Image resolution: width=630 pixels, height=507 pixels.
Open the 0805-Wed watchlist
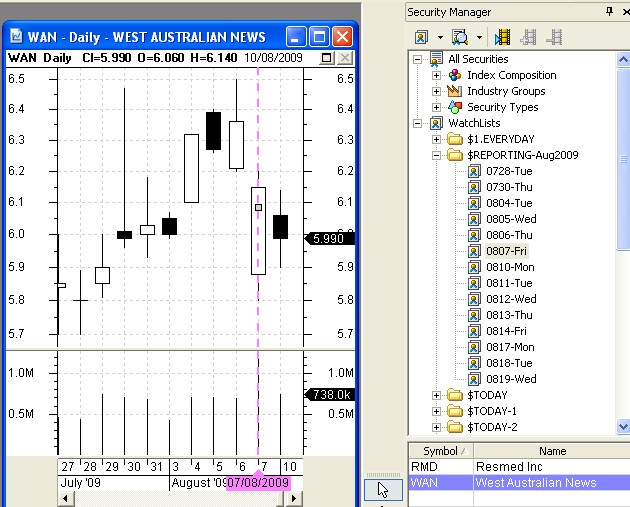pos(511,219)
